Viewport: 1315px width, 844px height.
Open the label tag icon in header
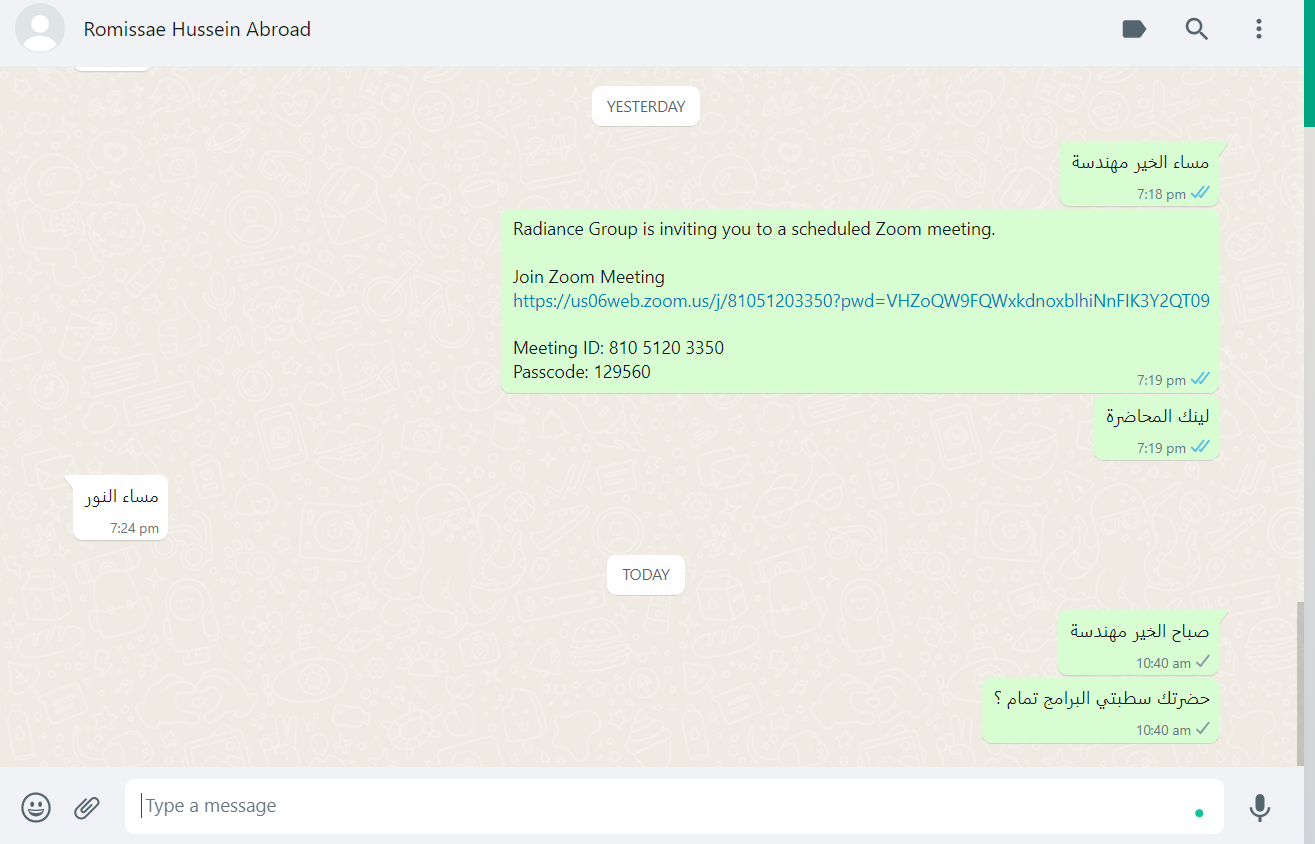point(1134,29)
